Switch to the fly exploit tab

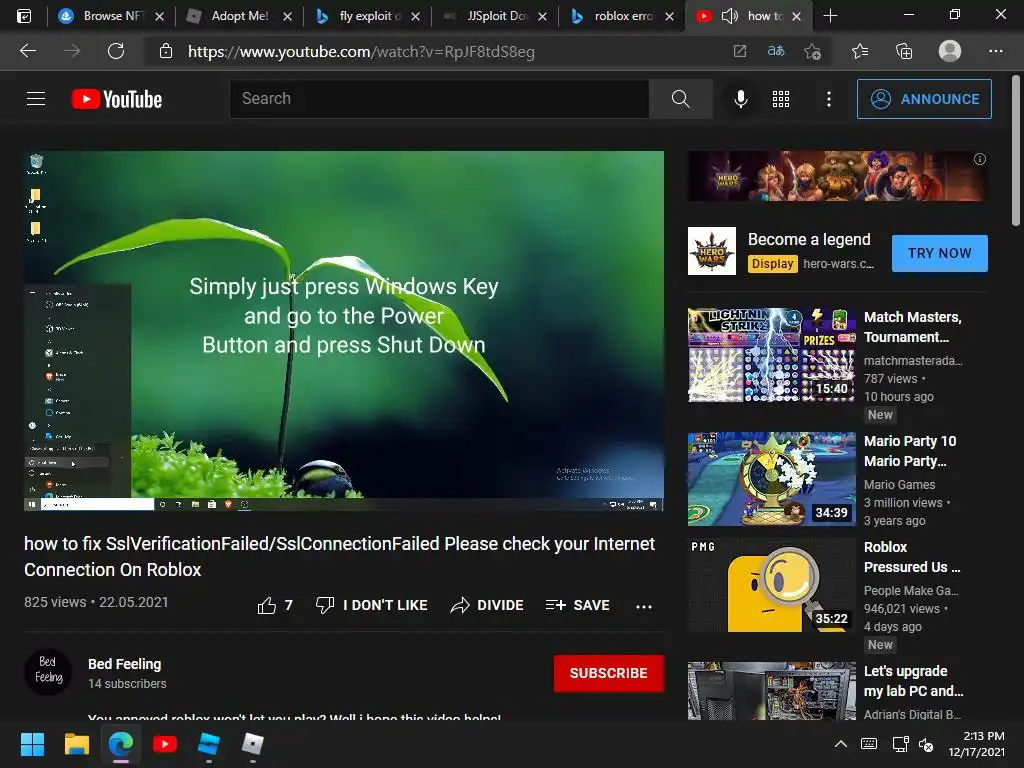pos(367,16)
